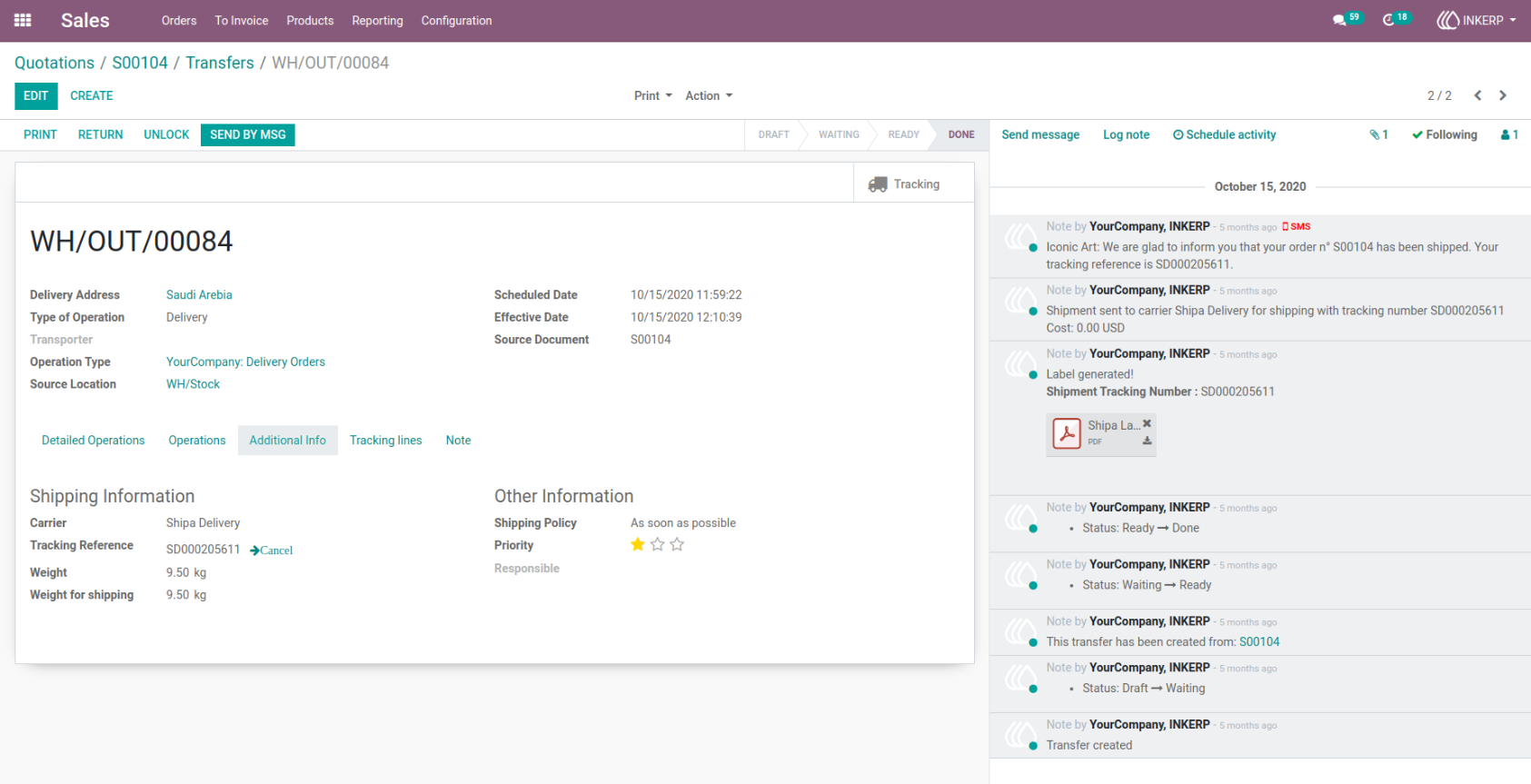The height and width of the screenshot is (784, 1531).
Task: Click Schedule activity in chatter
Action: (x=1224, y=134)
